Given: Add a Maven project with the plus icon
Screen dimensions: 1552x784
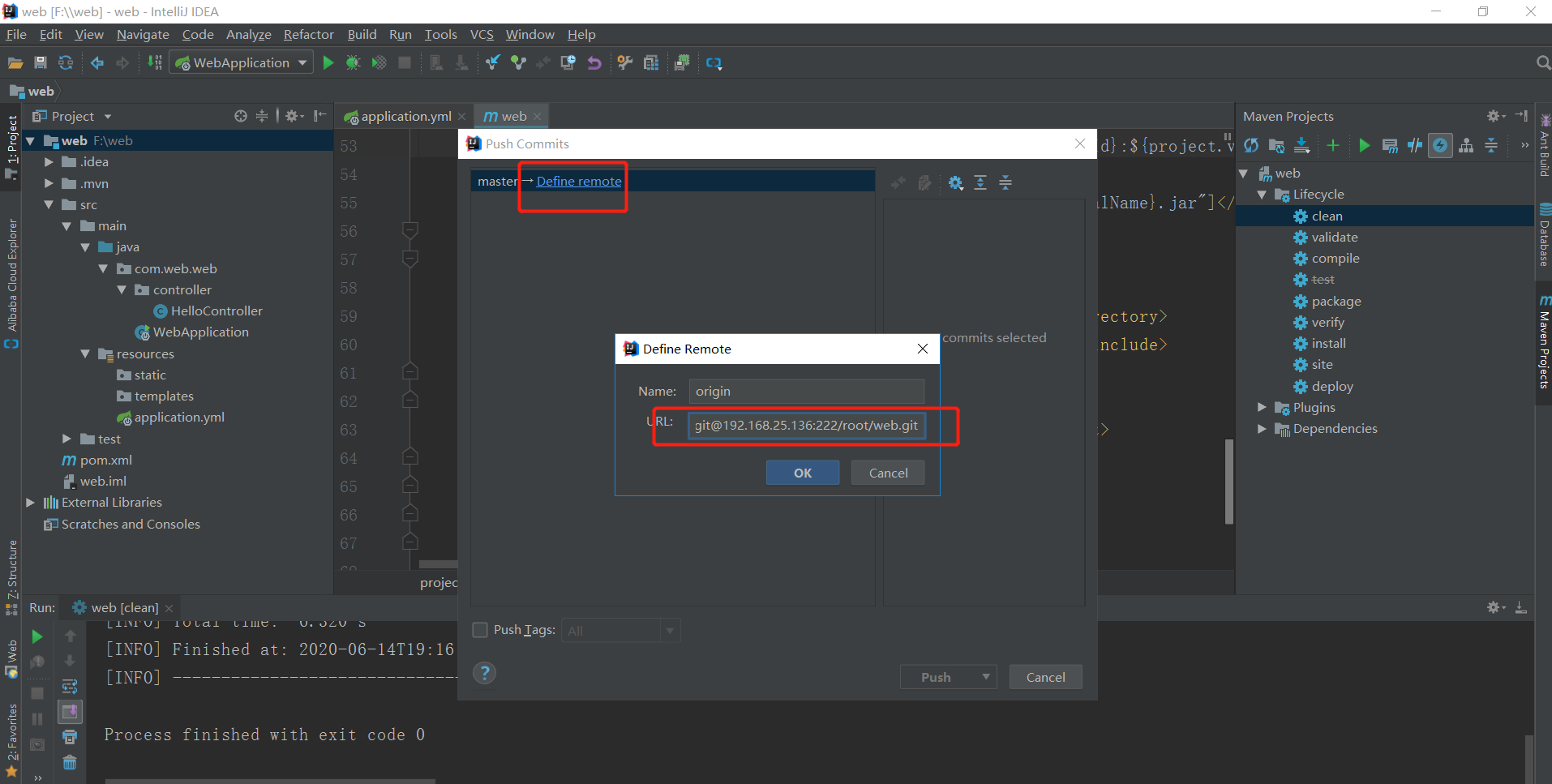Looking at the screenshot, I should click(1332, 145).
